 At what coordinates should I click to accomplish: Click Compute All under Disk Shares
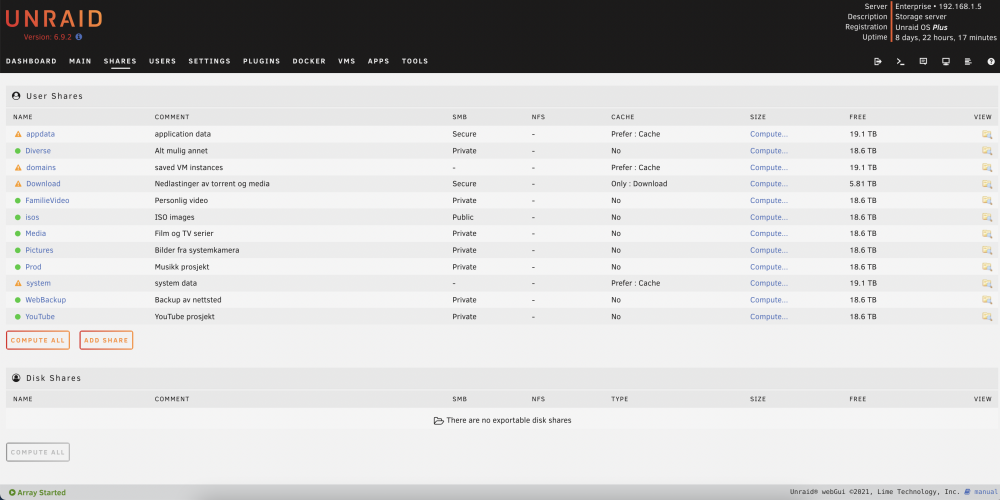click(38, 452)
